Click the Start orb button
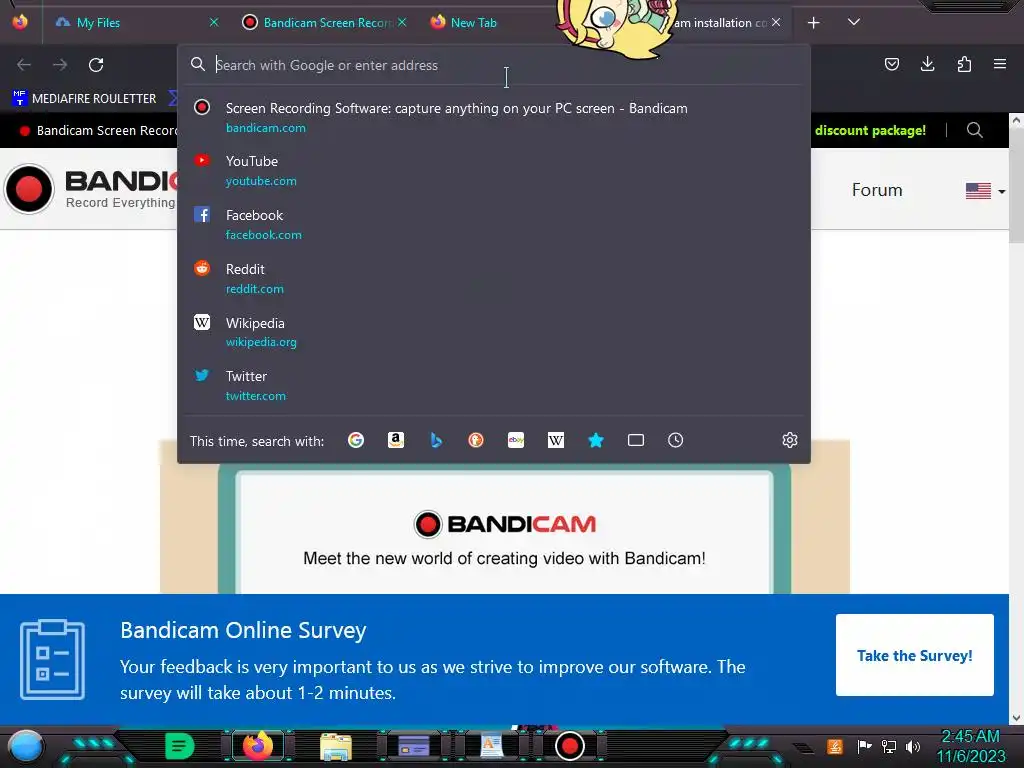 tap(26, 746)
